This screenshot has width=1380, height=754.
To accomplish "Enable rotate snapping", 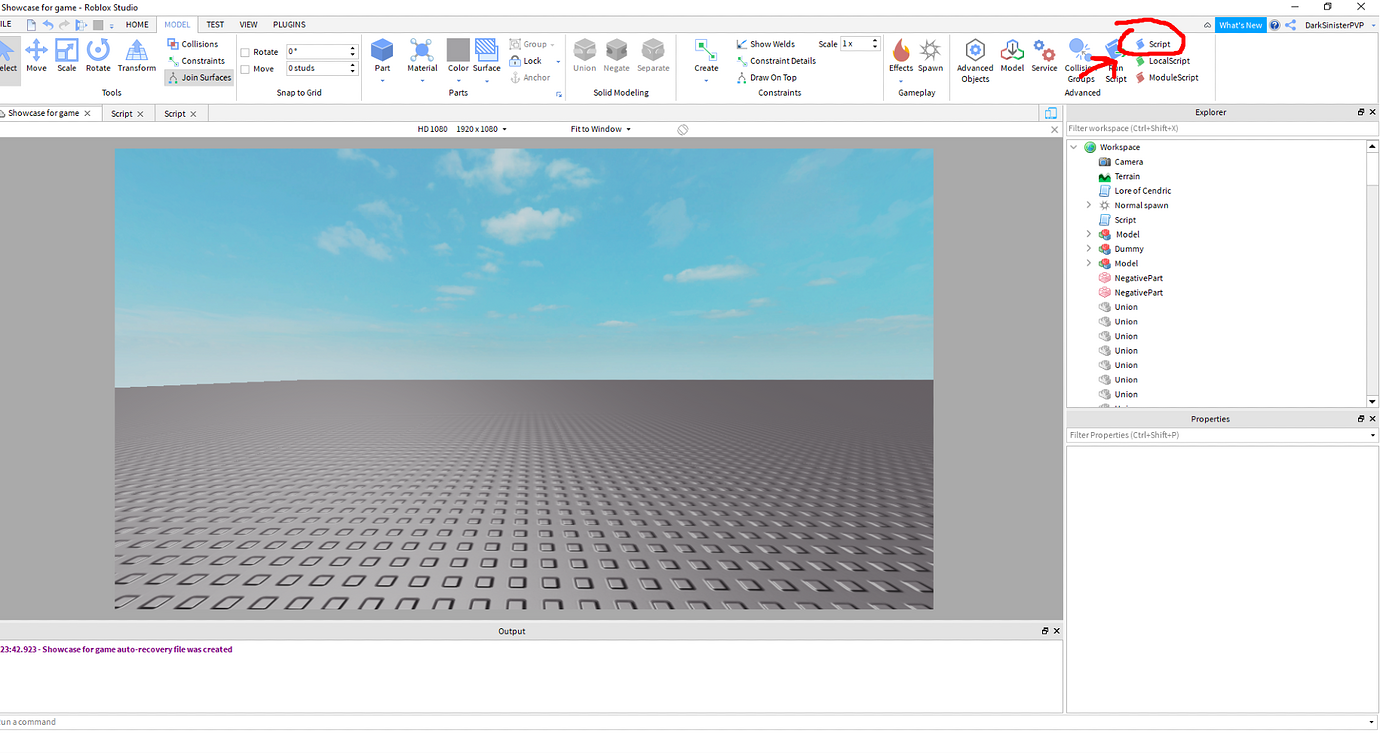I will coord(243,51).
